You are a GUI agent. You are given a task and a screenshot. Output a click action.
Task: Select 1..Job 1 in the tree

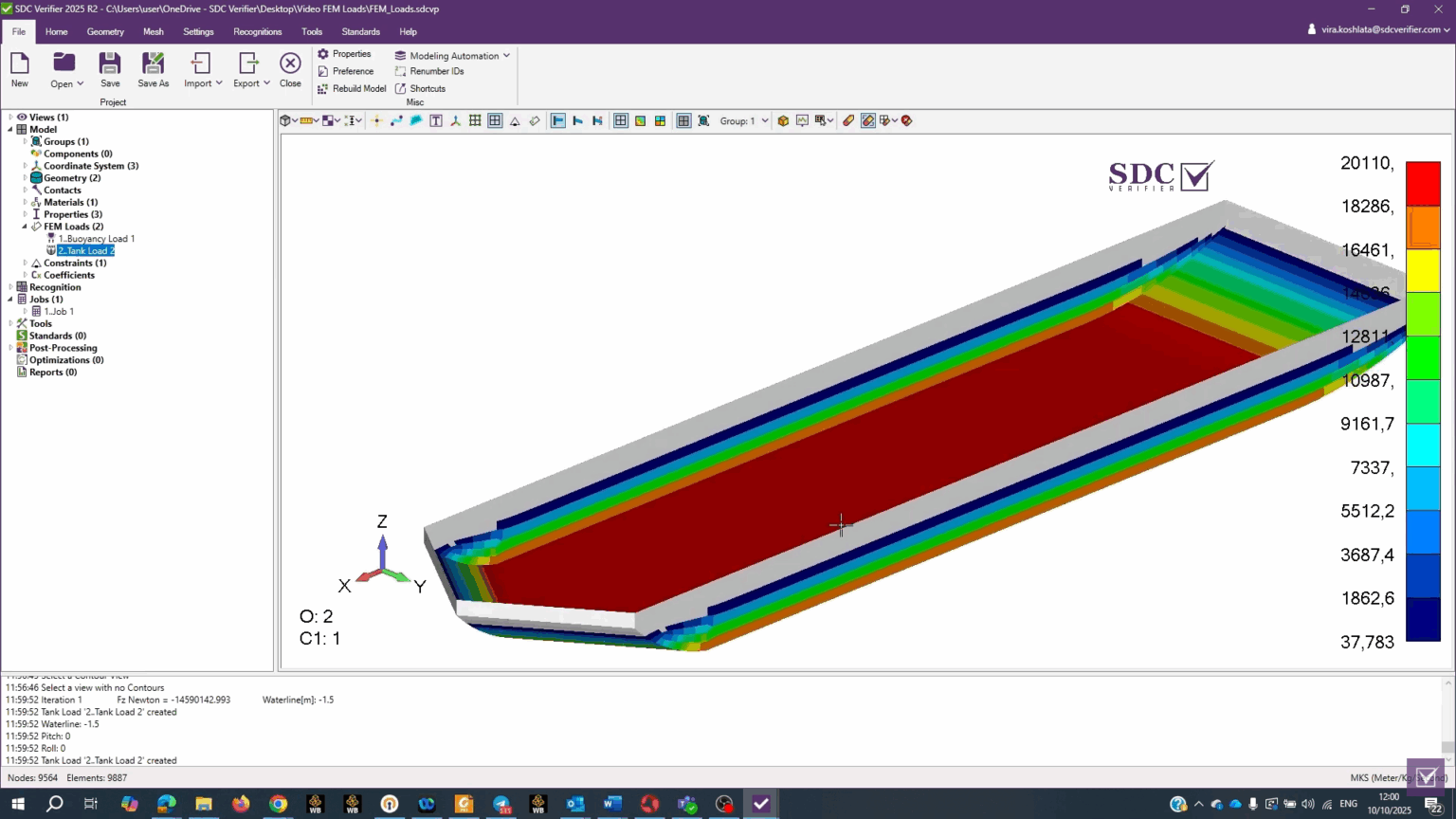click(x=58, y=311)
